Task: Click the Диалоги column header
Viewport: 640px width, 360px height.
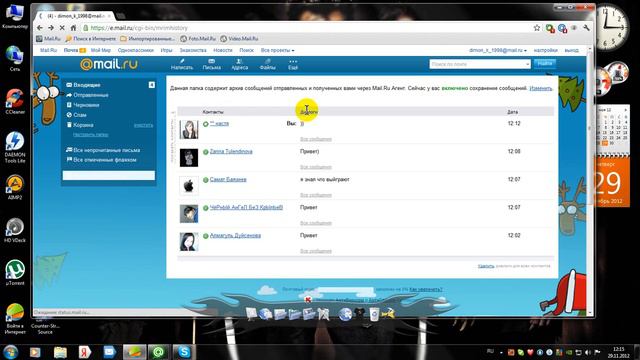Action: [x=309, y=111]
